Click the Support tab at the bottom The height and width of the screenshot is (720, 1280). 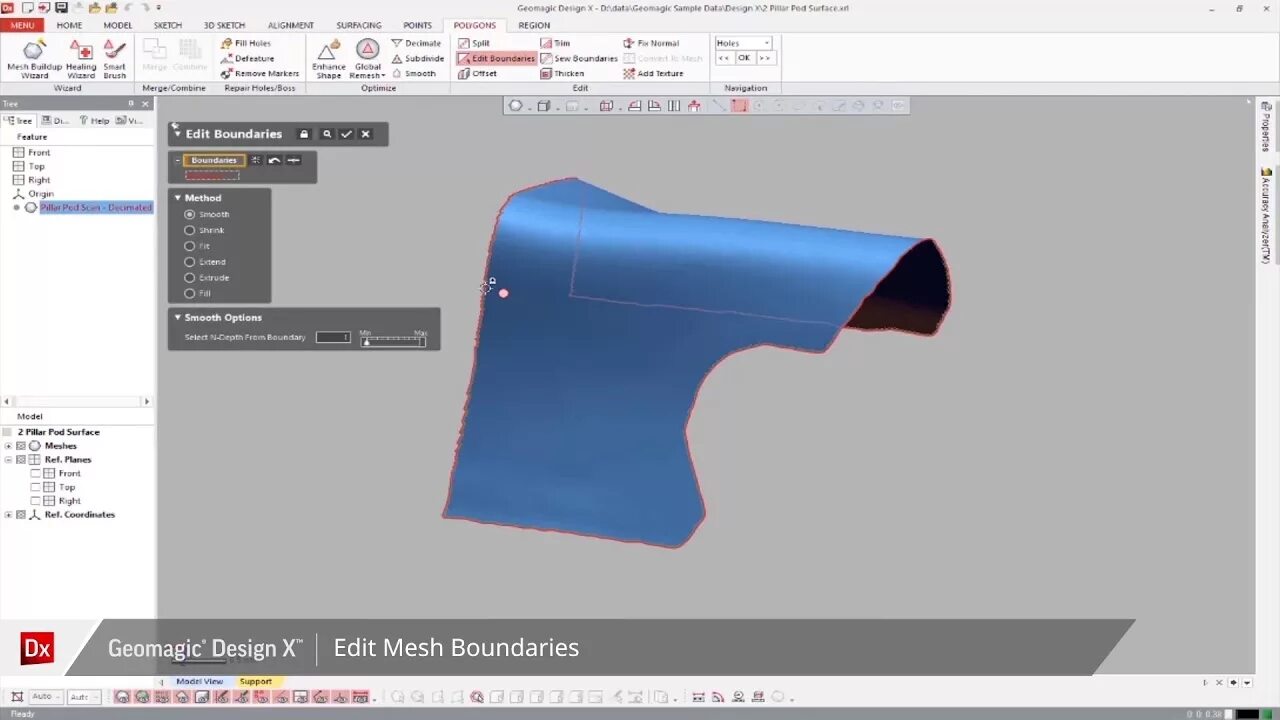coord(255,681)
